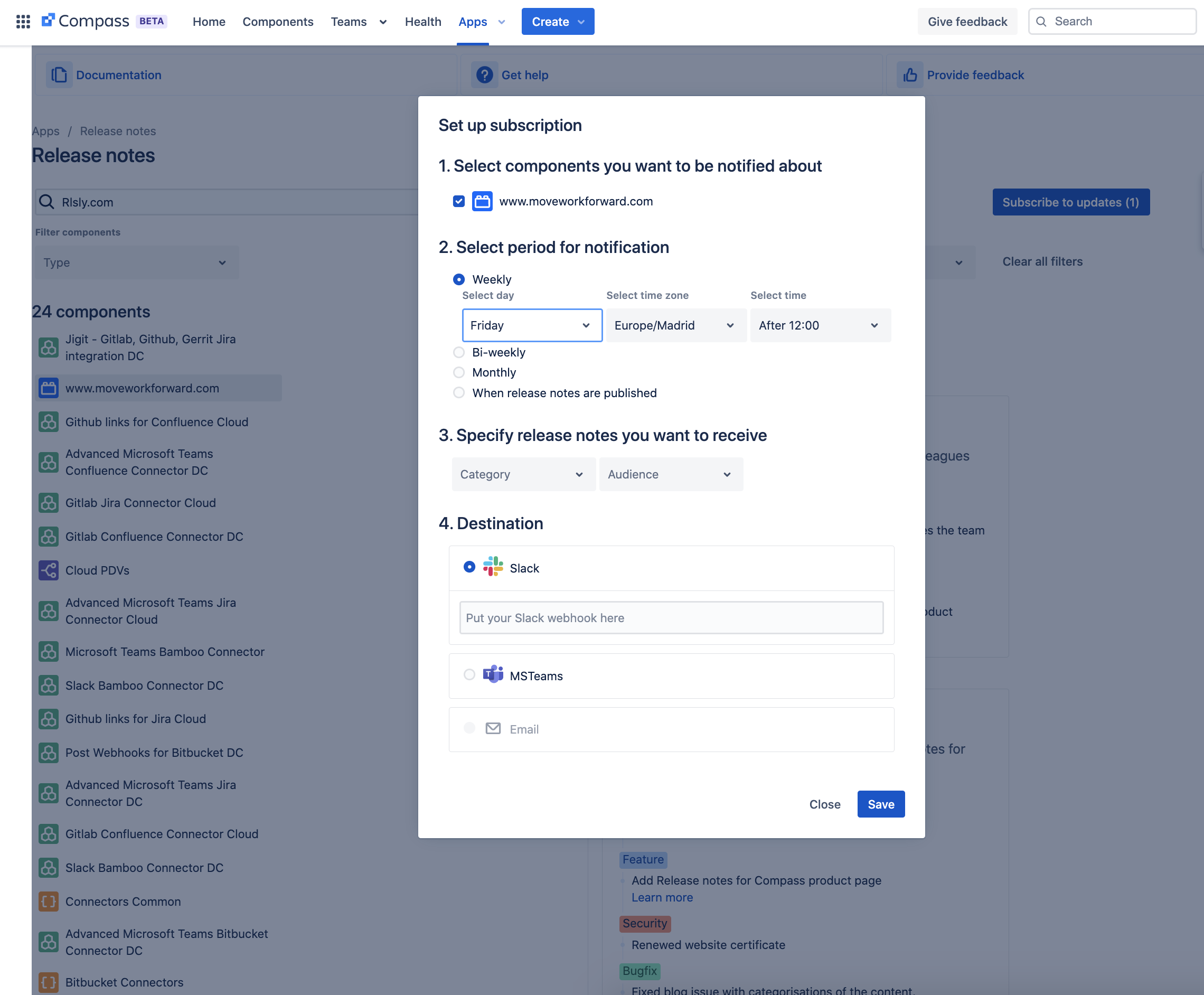This screenshot has height=995, width=1204.
Task: Click the Cloud PDVs component icon
Action: coord(49,570)
